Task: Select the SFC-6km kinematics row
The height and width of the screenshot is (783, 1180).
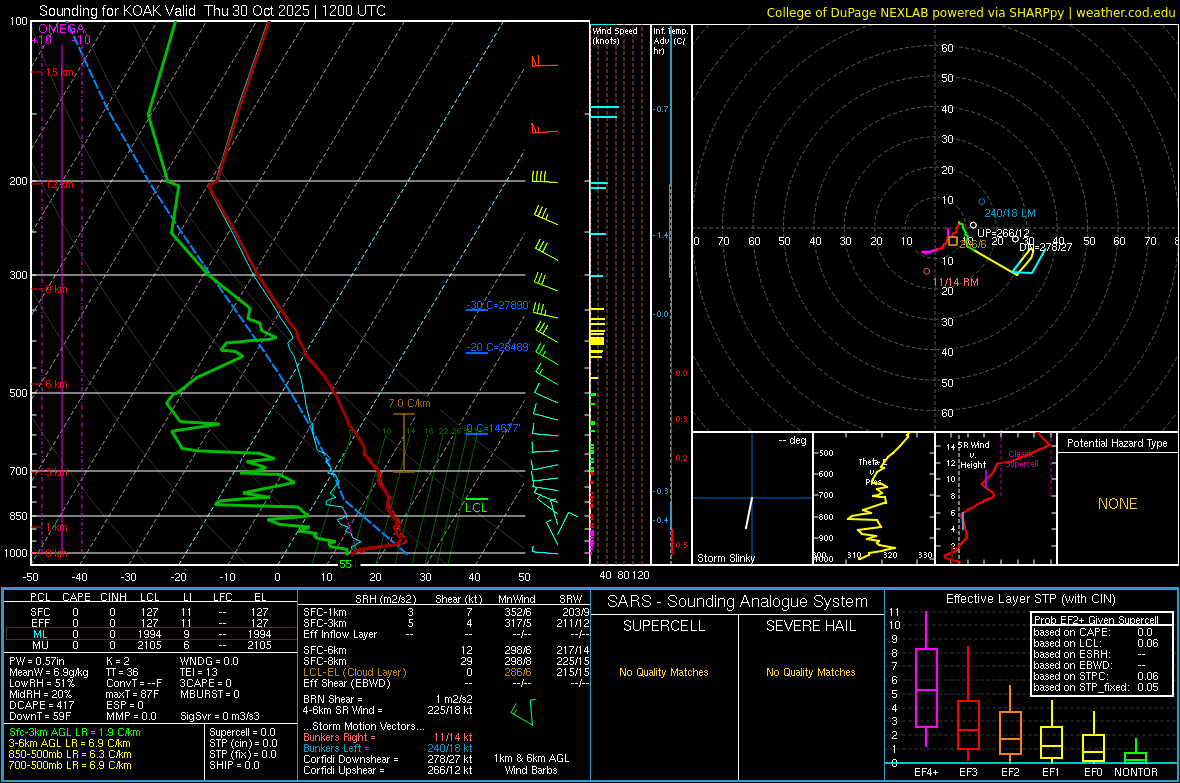Action: [446, 650]
